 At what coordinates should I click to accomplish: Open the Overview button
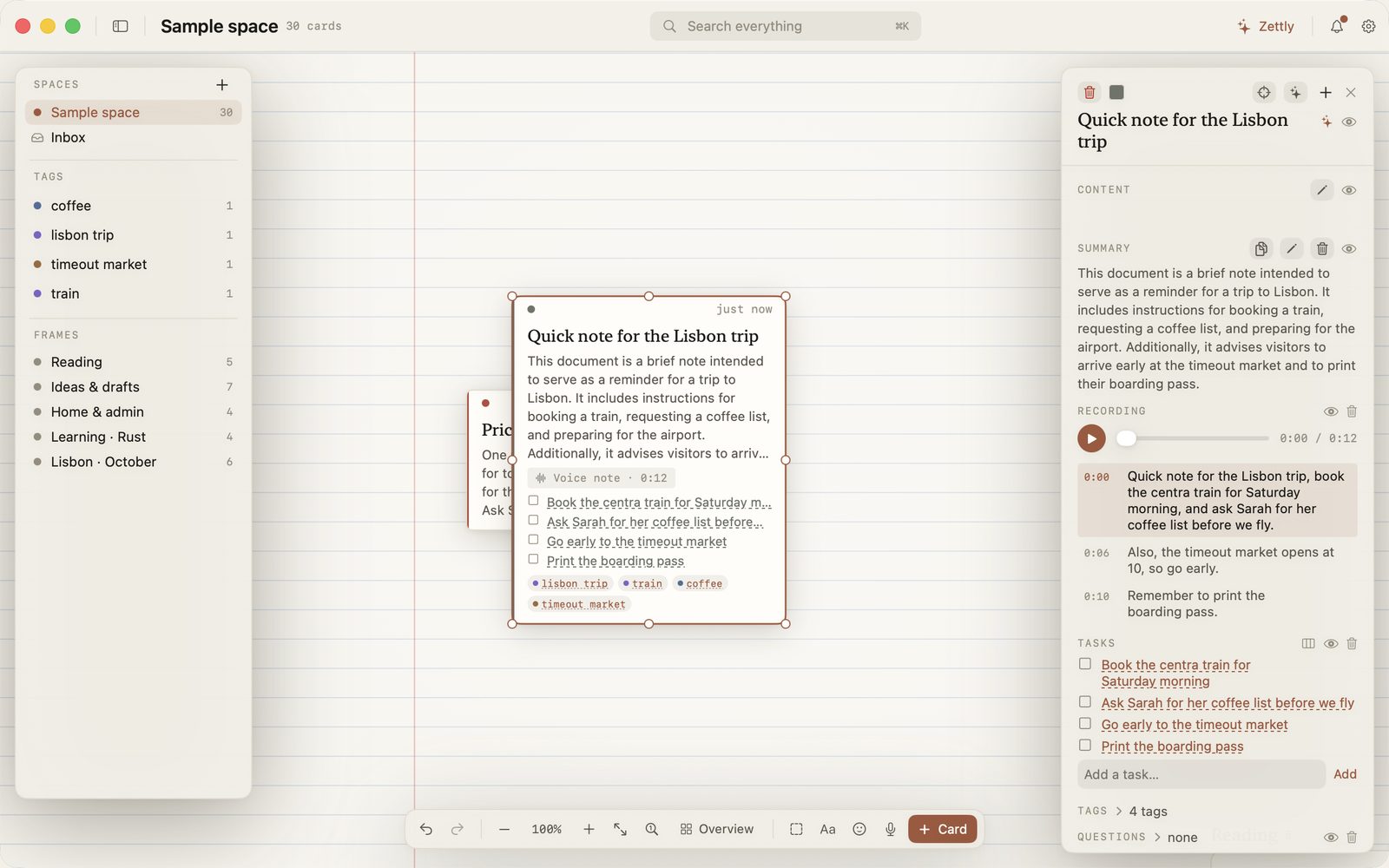tap(717, 829)
